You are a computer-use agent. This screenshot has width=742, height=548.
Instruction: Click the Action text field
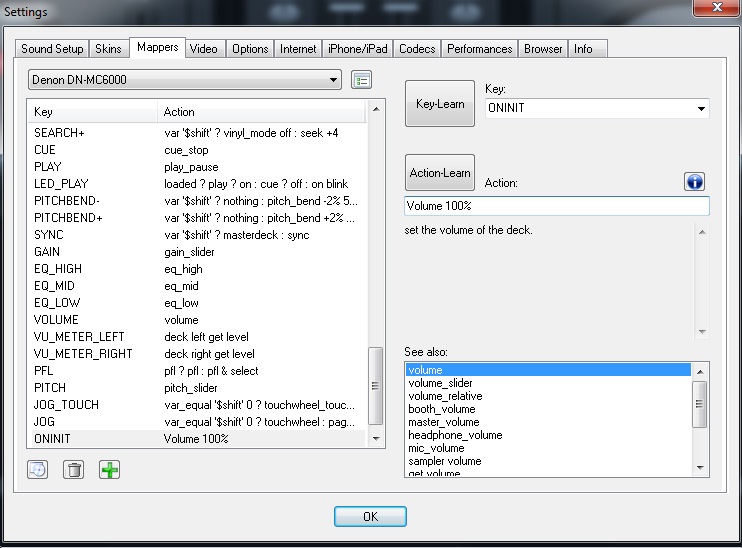tap(556, 205)
